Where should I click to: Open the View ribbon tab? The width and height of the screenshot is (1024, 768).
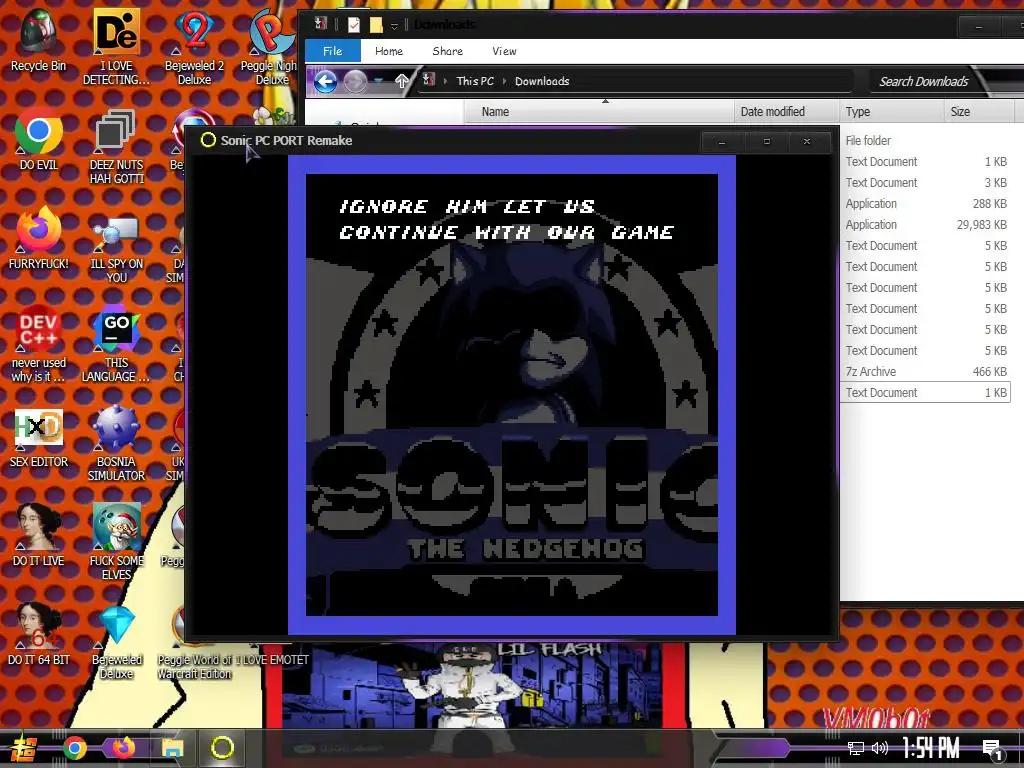click(504, 51)
